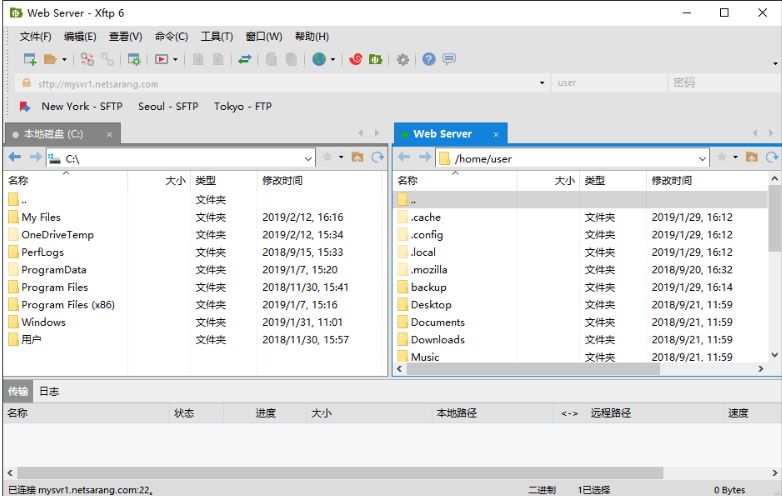
Task: Open the 工具(T) menu
Action: click(x=217, y=36)
